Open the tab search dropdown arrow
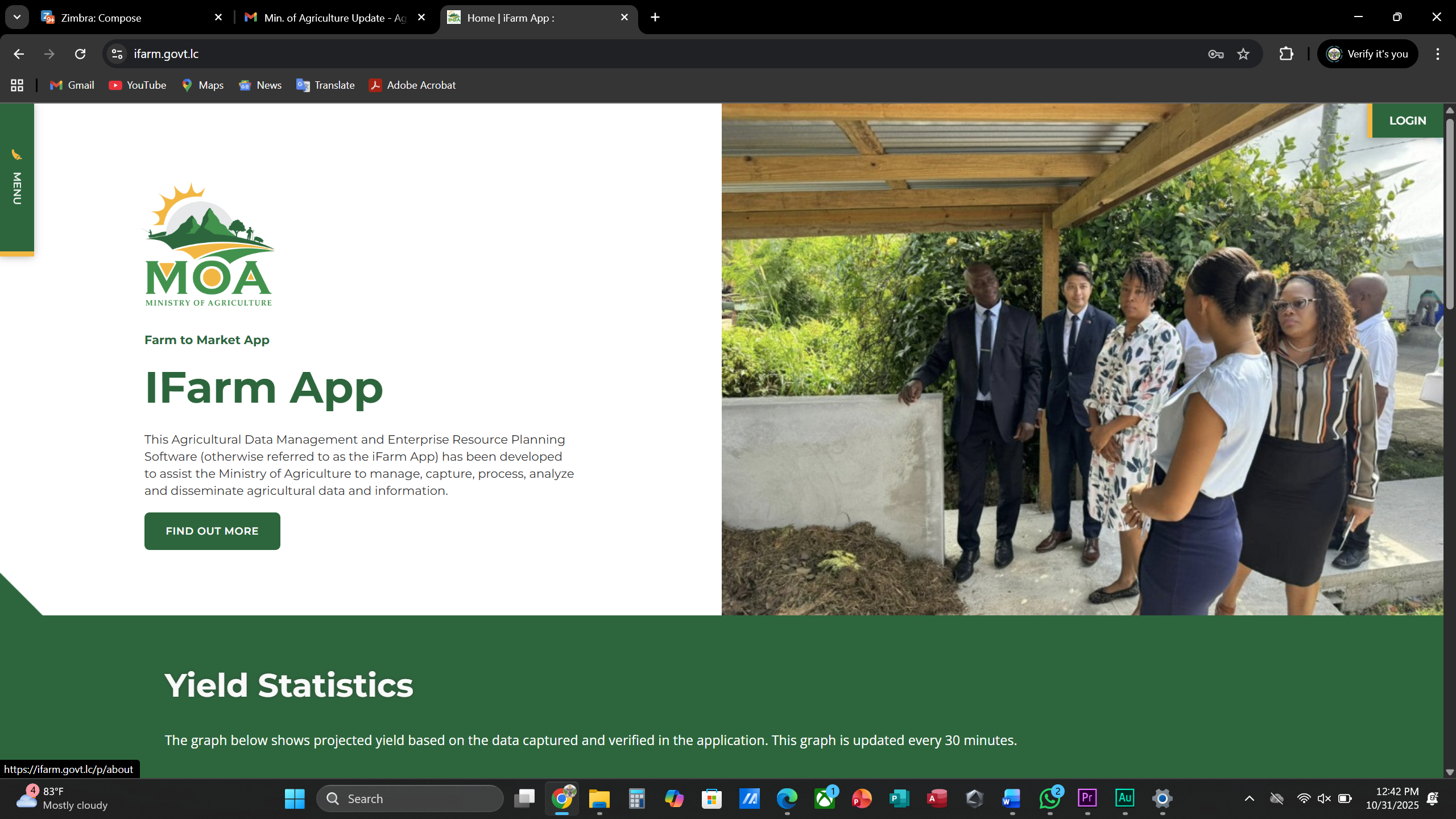Viewport: 1456px width, 819px height. tap(17, 17)
